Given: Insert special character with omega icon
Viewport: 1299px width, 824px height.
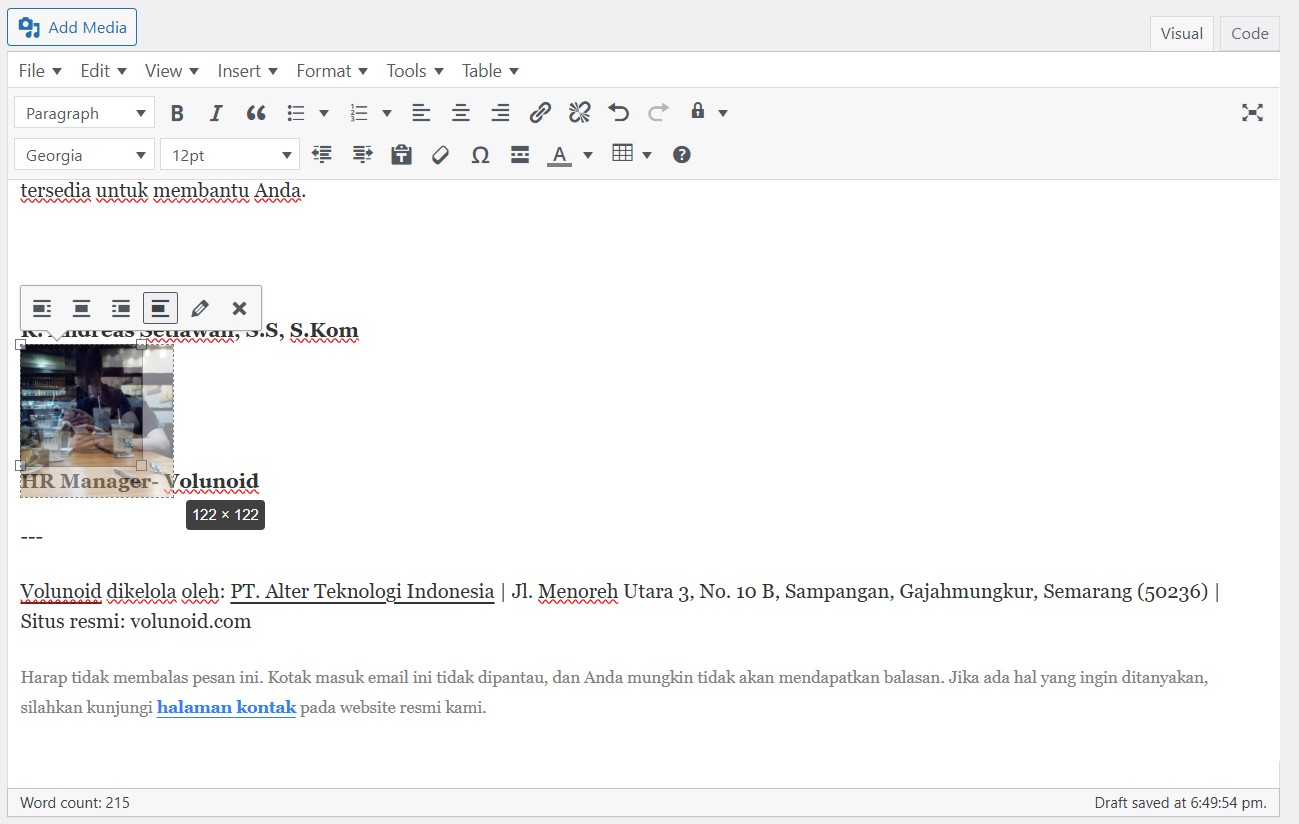Looking at the screenshot, I should [480, 155].
